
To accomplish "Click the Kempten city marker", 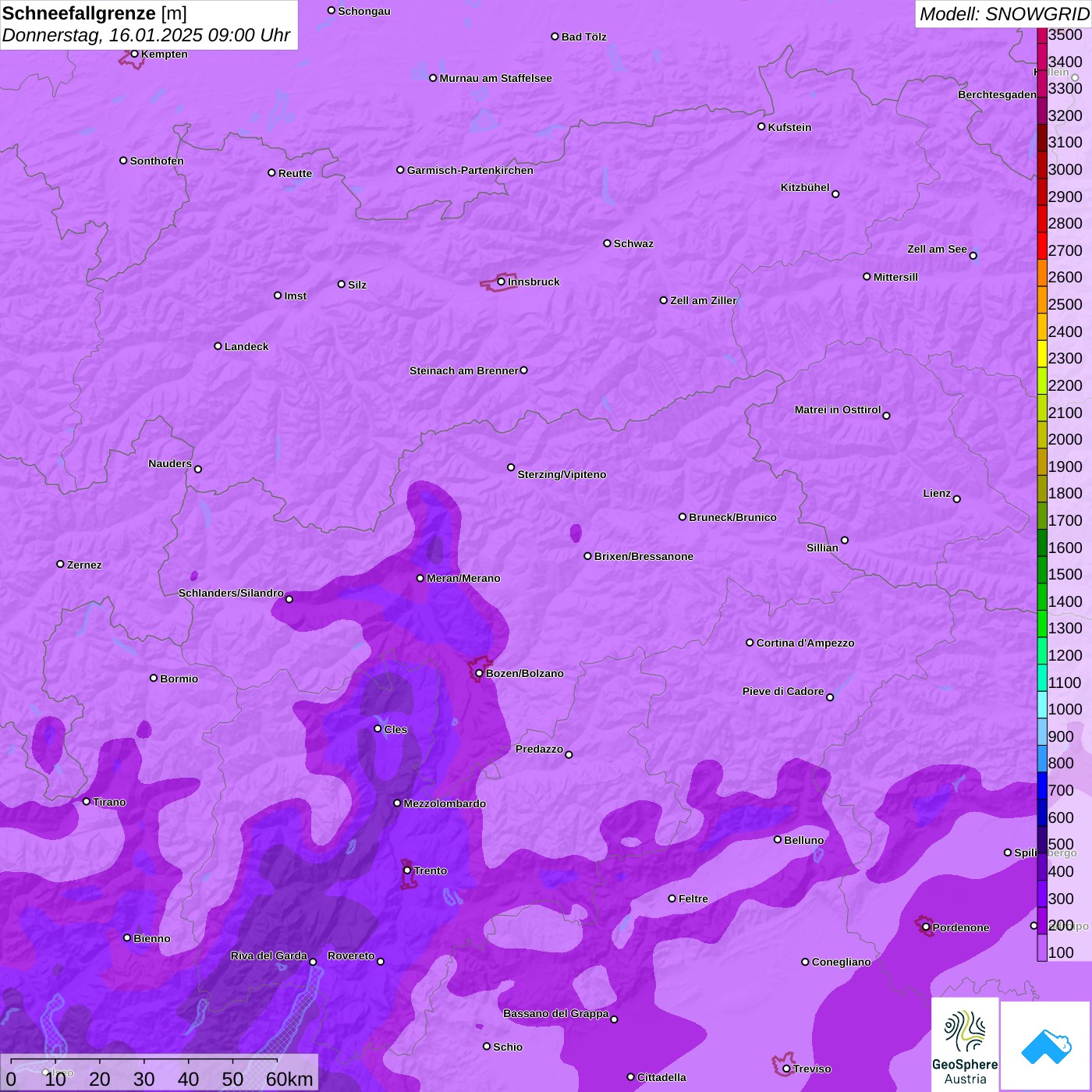I will (x=134, y=54).
